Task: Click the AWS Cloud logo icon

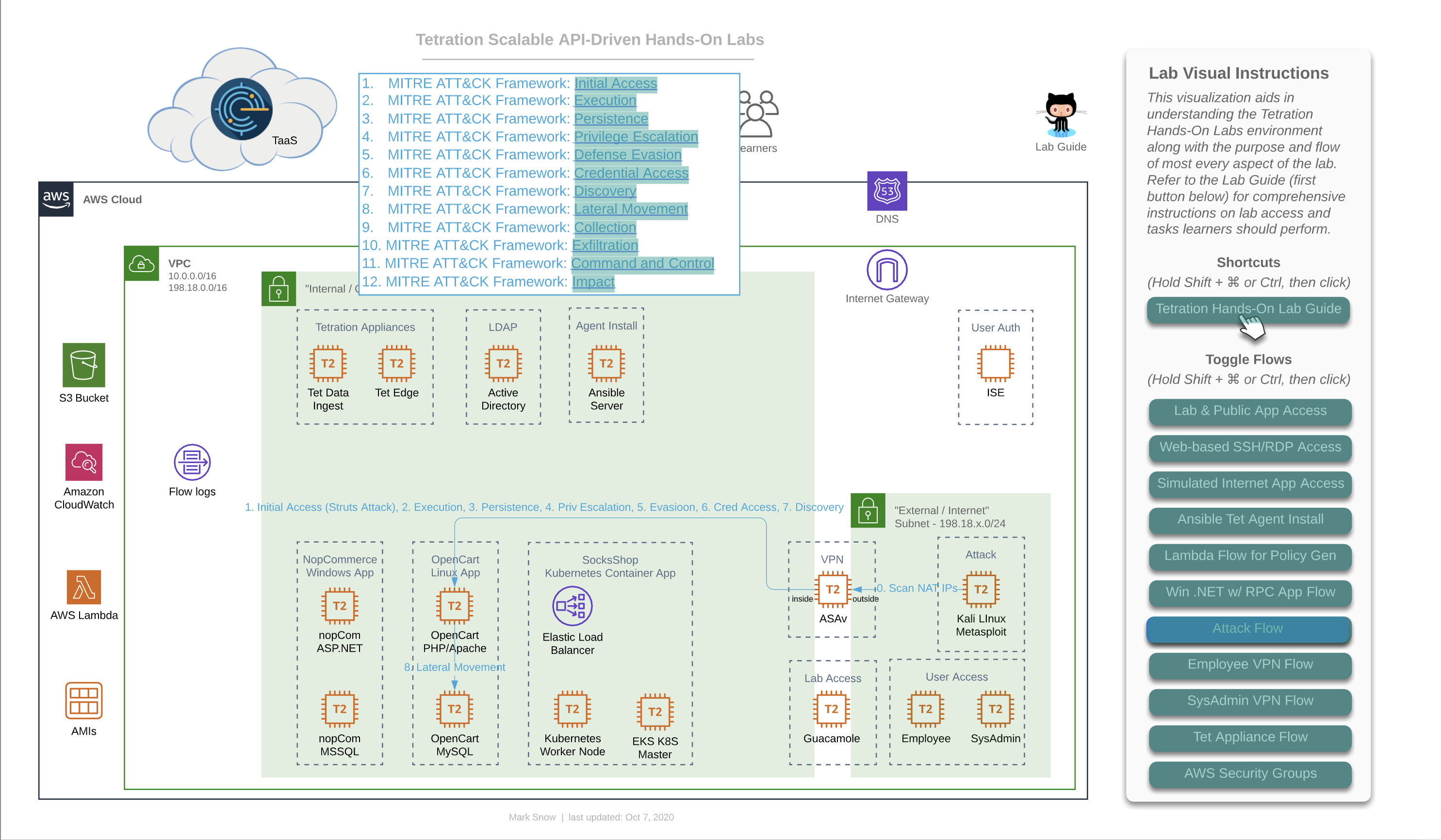Action: (x=56, y=199)
